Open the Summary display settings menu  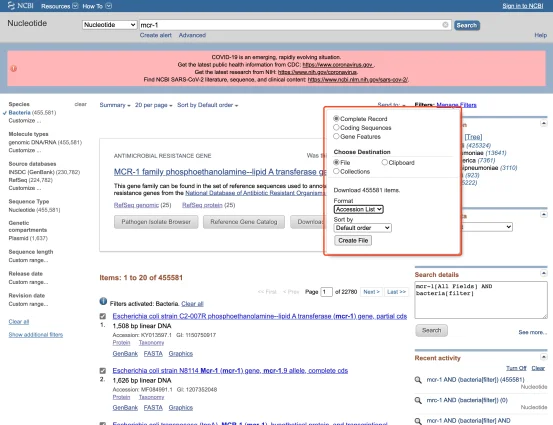click(x=115, y=105)
